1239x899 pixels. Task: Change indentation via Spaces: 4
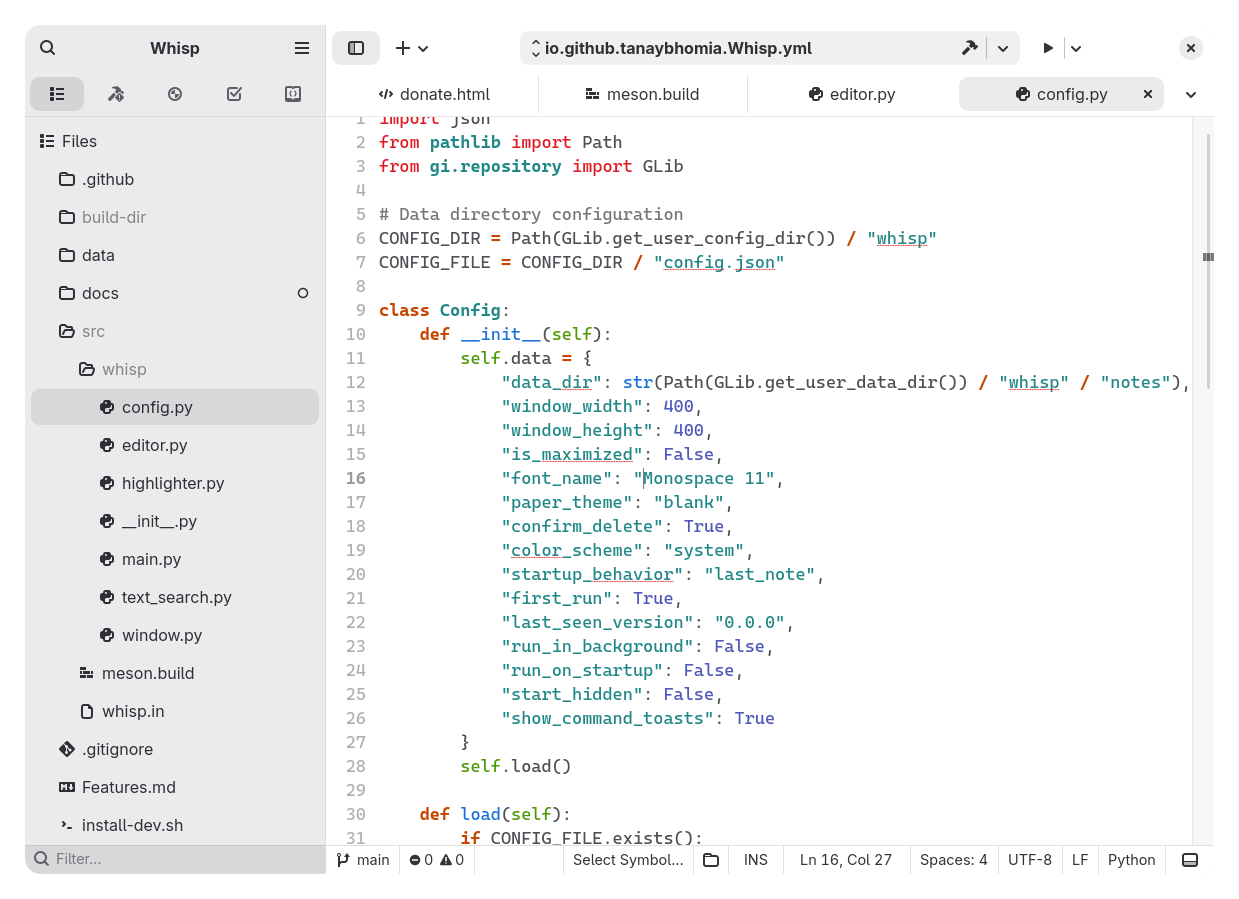(x=954, y=860)
